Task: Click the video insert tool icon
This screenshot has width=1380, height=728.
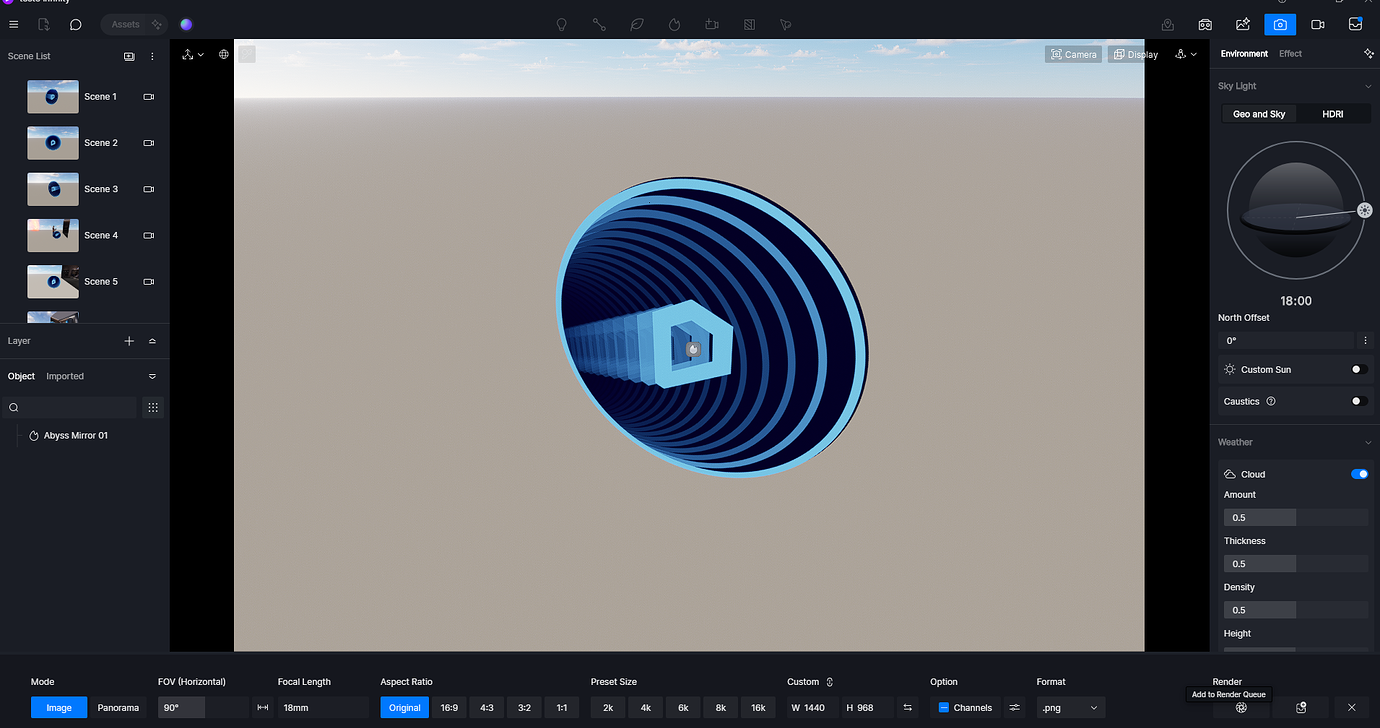Action: click(712, 24)
